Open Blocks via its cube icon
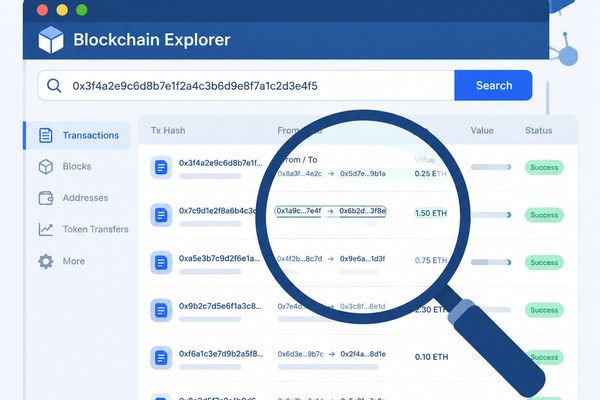This screenshot has width=600, height=400. coord(46,167)
